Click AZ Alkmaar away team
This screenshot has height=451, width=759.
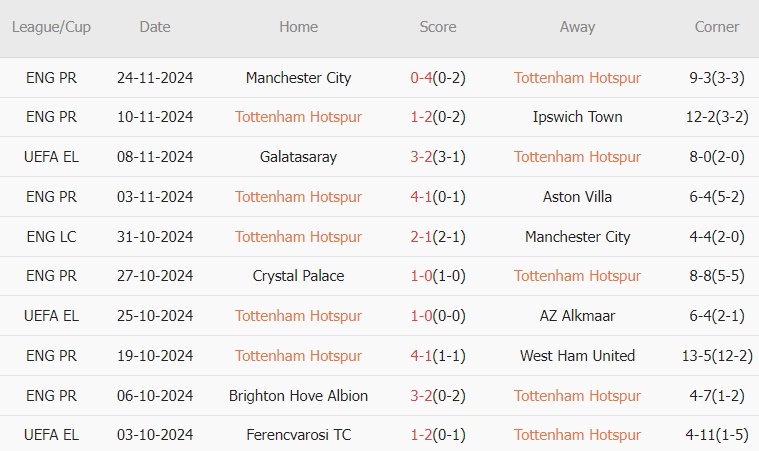(x=577, y=316)
